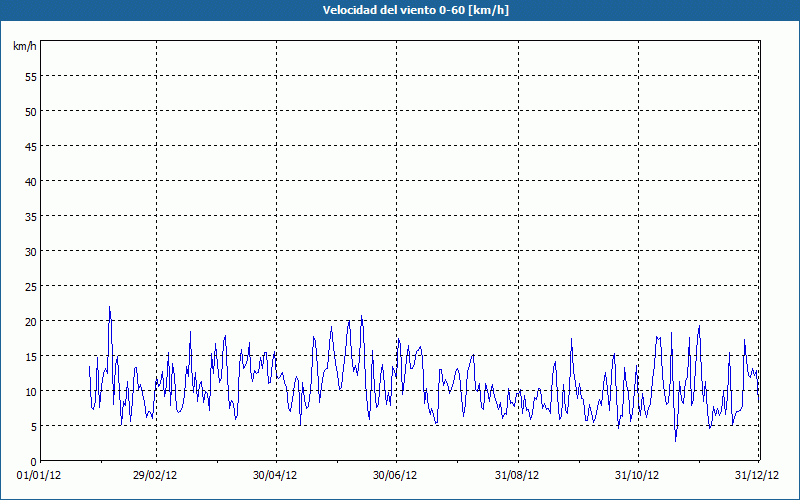Click the date label 31/08/12

point(517,476)
